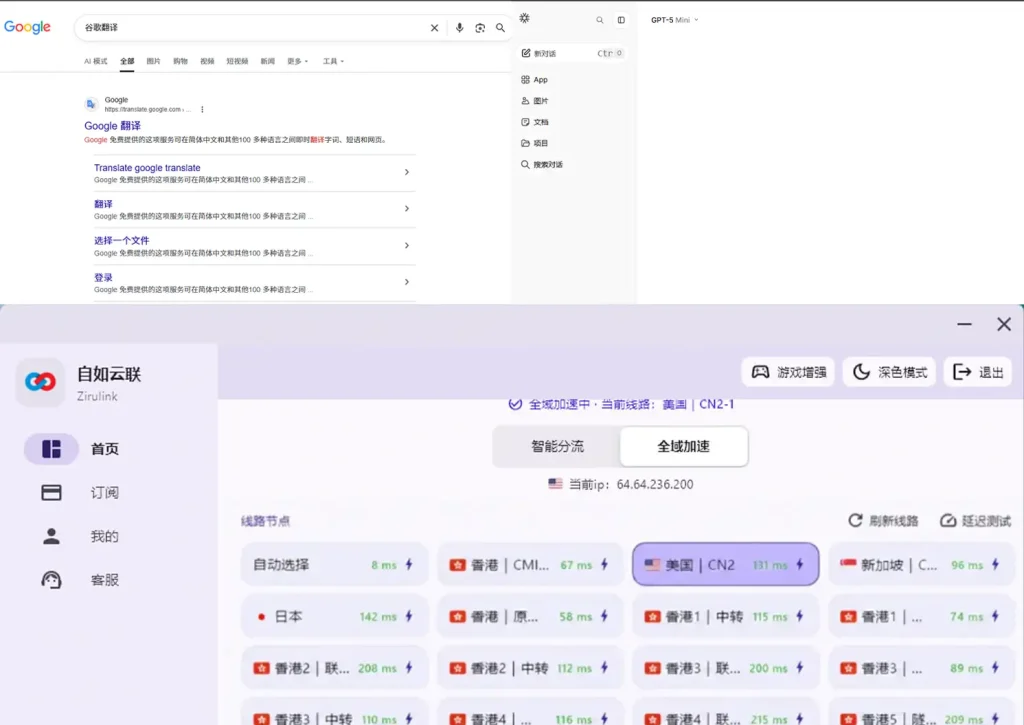1024x725 pixels.
Task: Click in the Google search input field
Action: [x=251, y=27]
